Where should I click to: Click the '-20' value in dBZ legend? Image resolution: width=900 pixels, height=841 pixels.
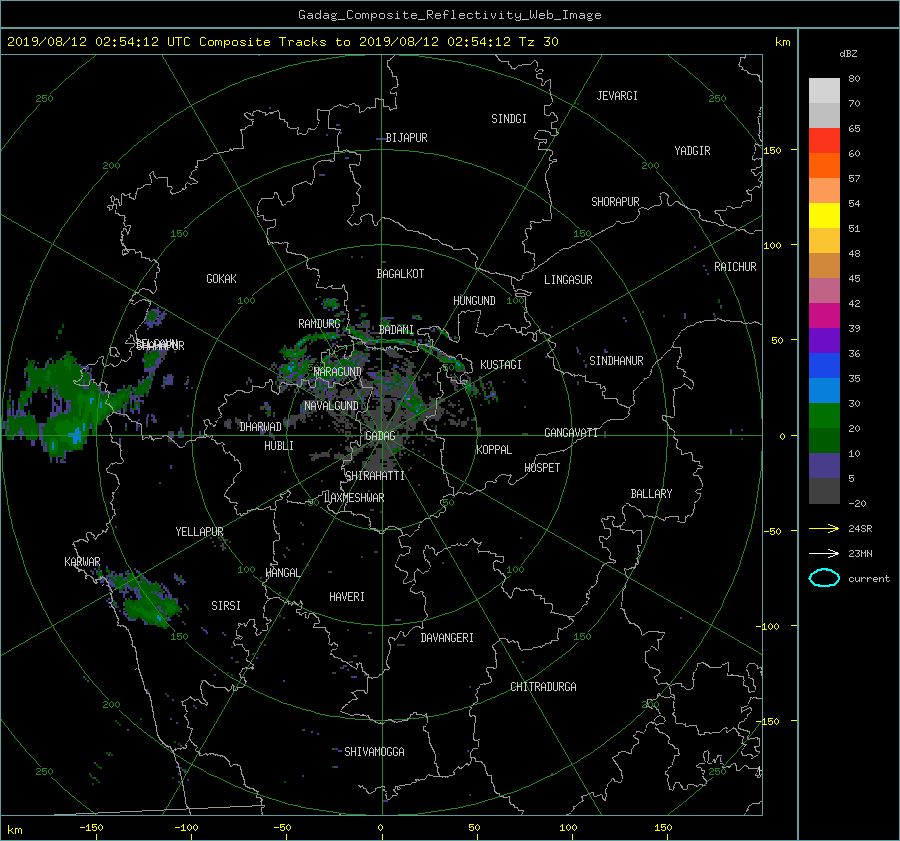pyautogui.click(x=857, y=503)
